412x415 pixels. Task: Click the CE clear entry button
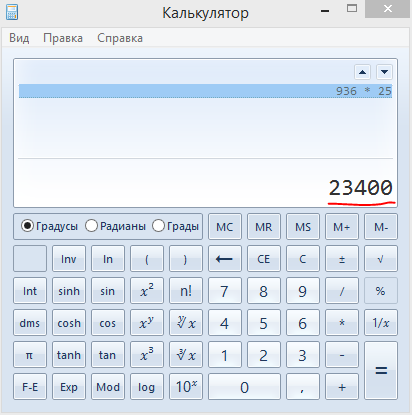point(264,259)
